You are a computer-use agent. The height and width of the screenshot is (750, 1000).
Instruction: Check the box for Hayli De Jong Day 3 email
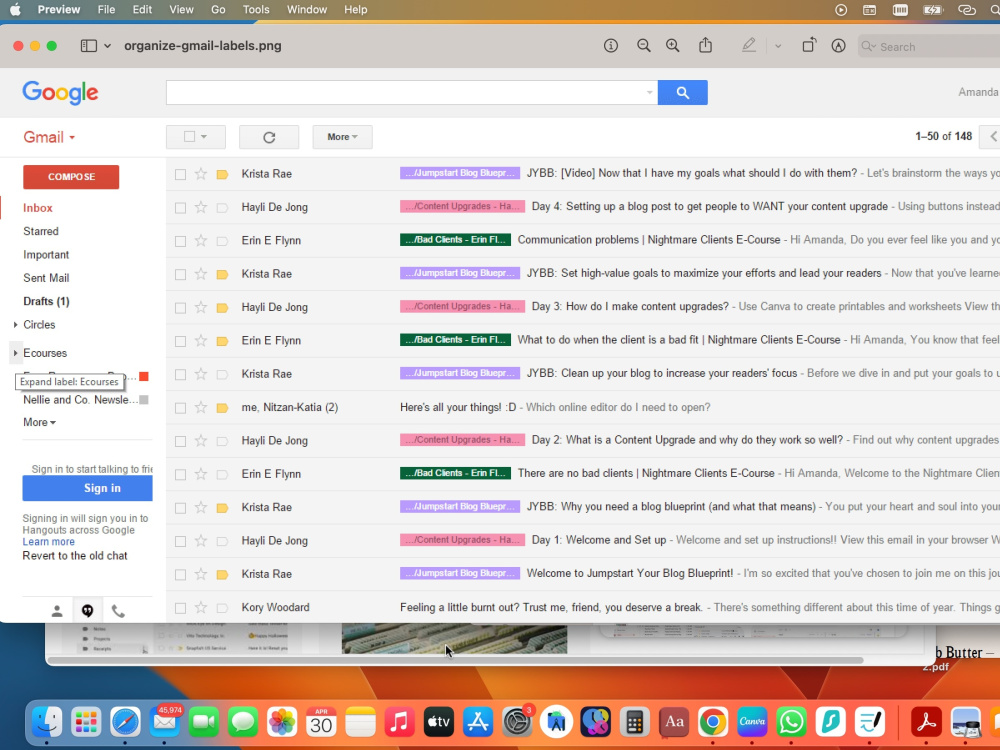[x=180, y=308]
